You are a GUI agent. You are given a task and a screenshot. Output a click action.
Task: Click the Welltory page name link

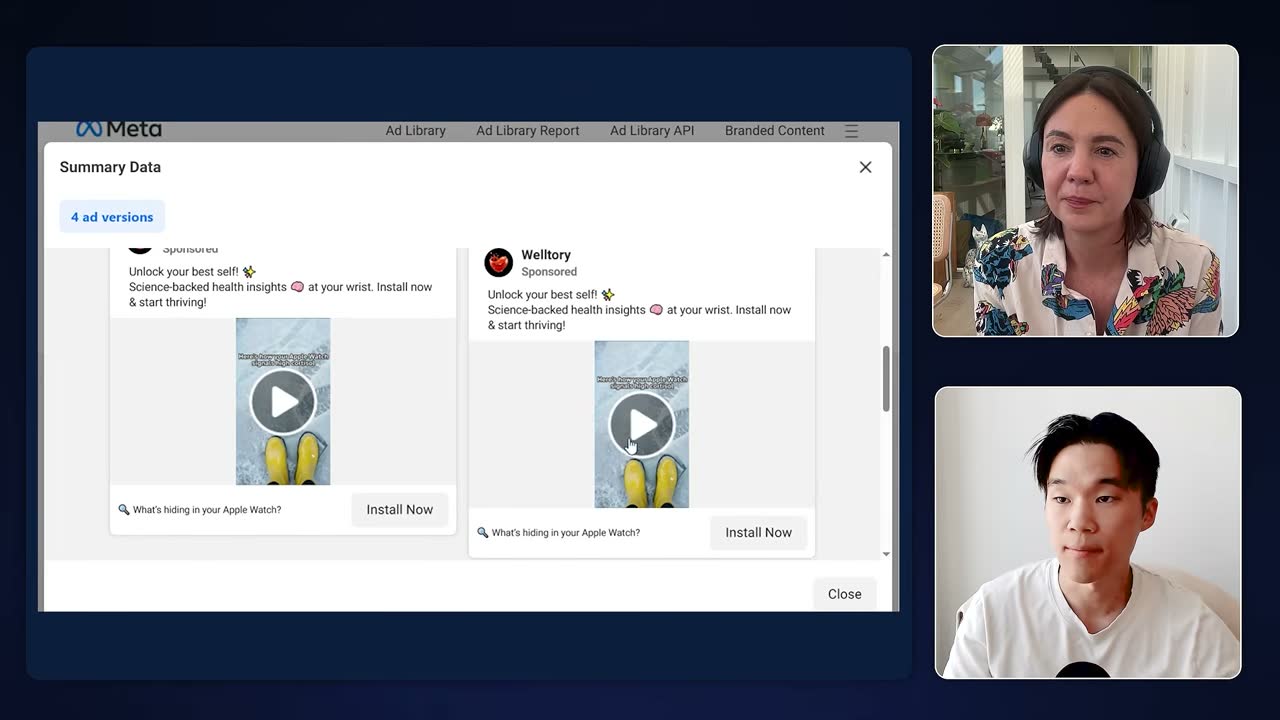(546, 255)
